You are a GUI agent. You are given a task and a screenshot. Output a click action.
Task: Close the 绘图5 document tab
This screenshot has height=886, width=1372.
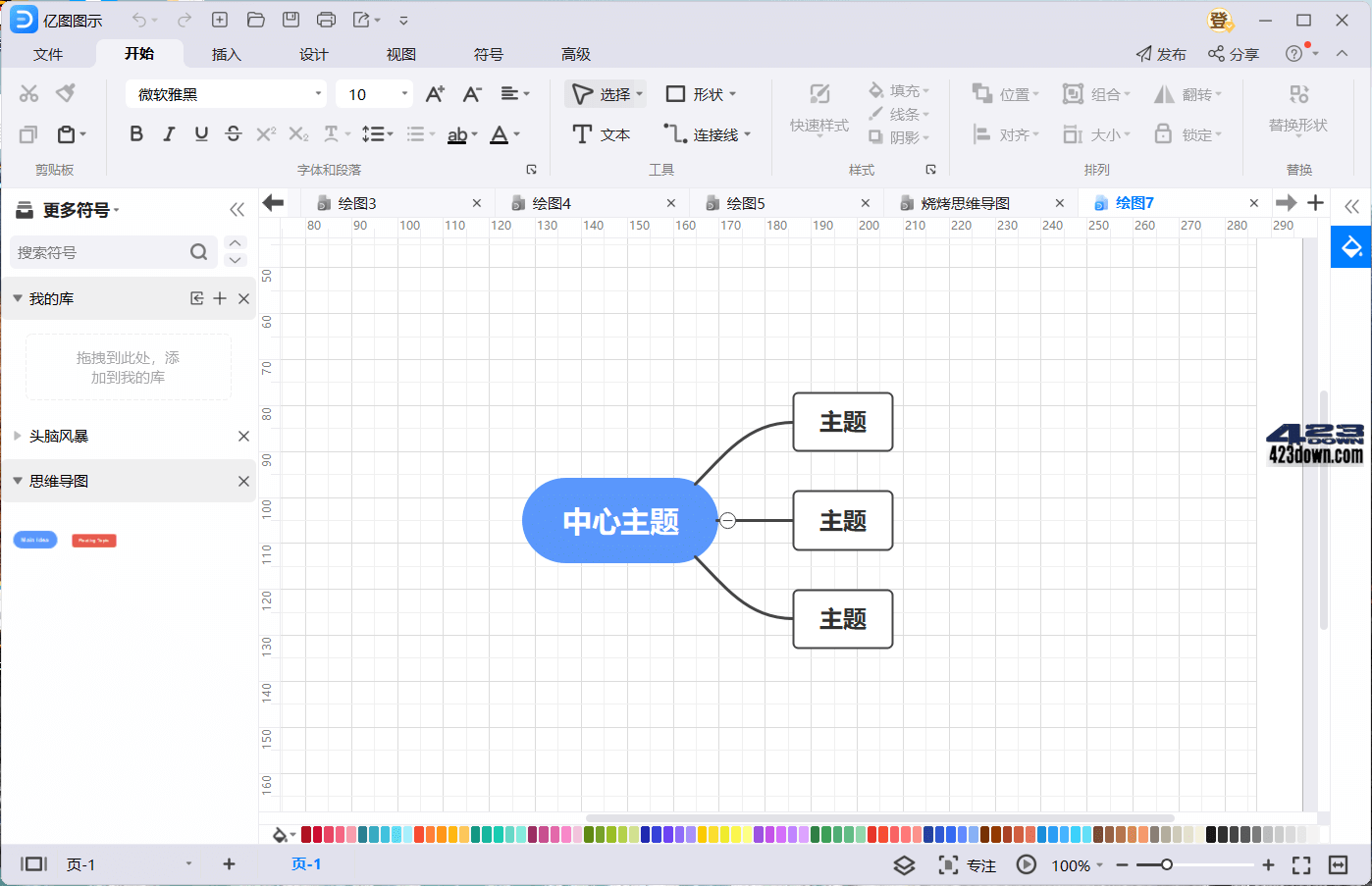pos(866,203)
